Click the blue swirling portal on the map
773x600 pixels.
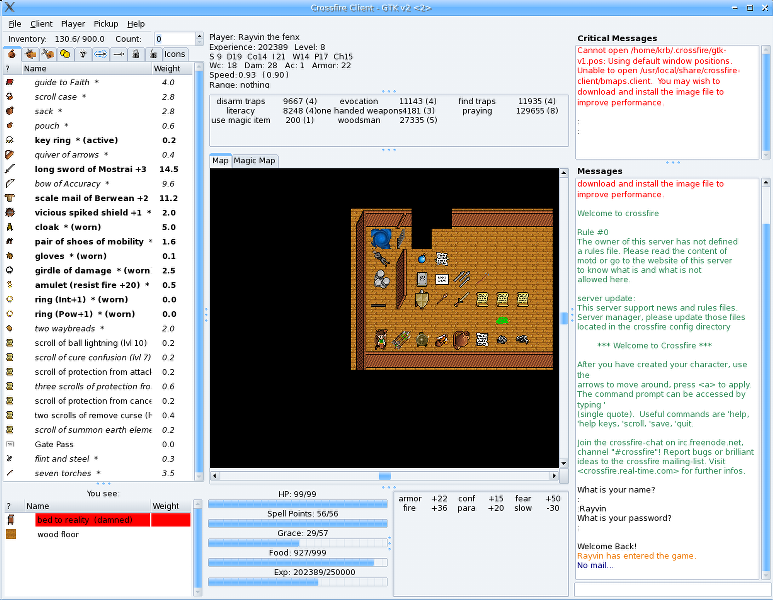[x=382, y=239]
